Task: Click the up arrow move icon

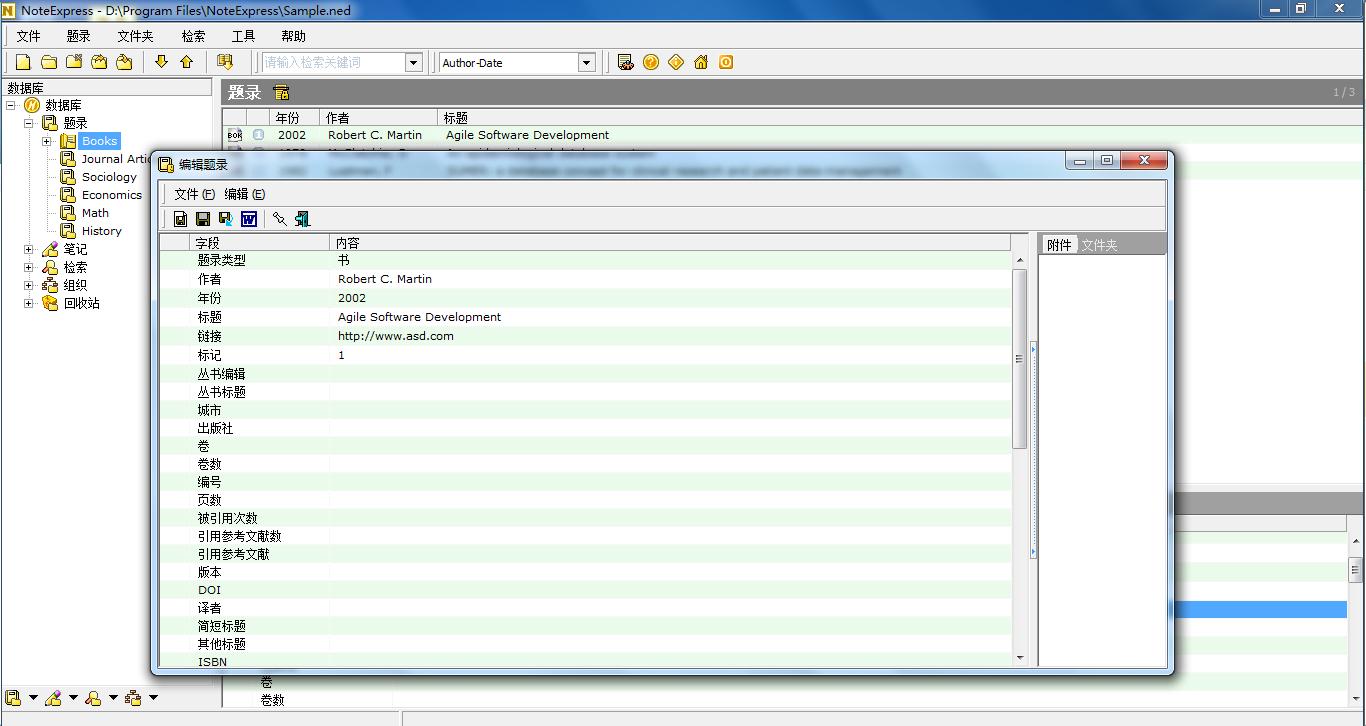Action: (186, 62)
